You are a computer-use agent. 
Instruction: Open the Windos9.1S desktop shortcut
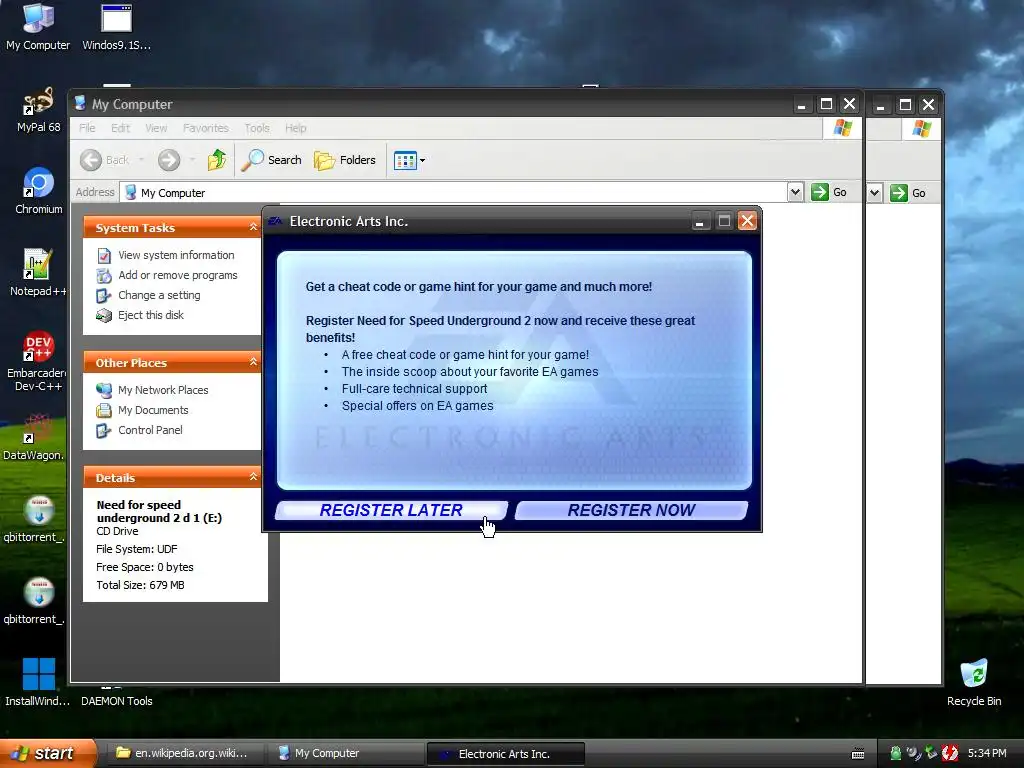116,26
